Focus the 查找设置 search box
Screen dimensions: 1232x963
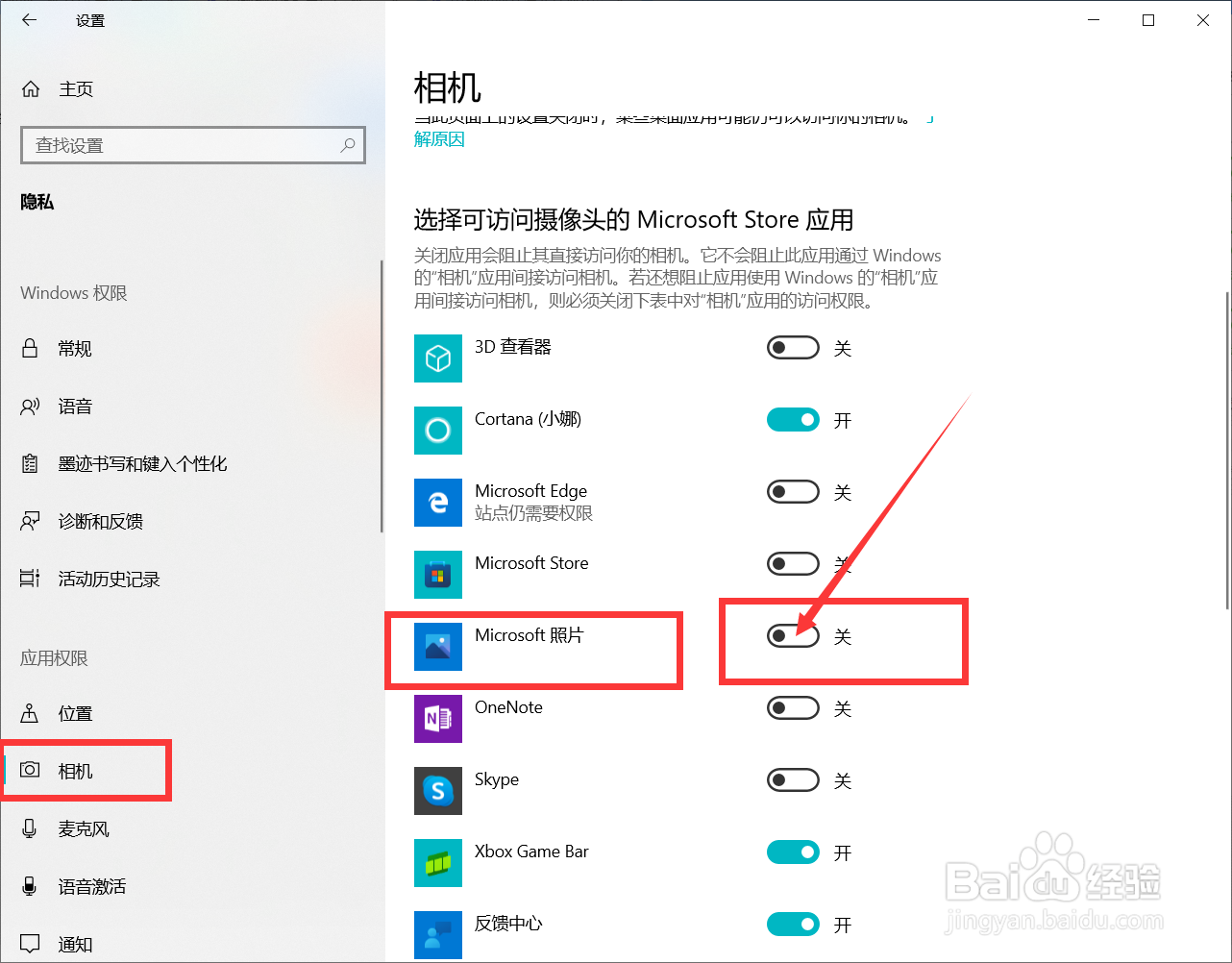click(193, 145)
